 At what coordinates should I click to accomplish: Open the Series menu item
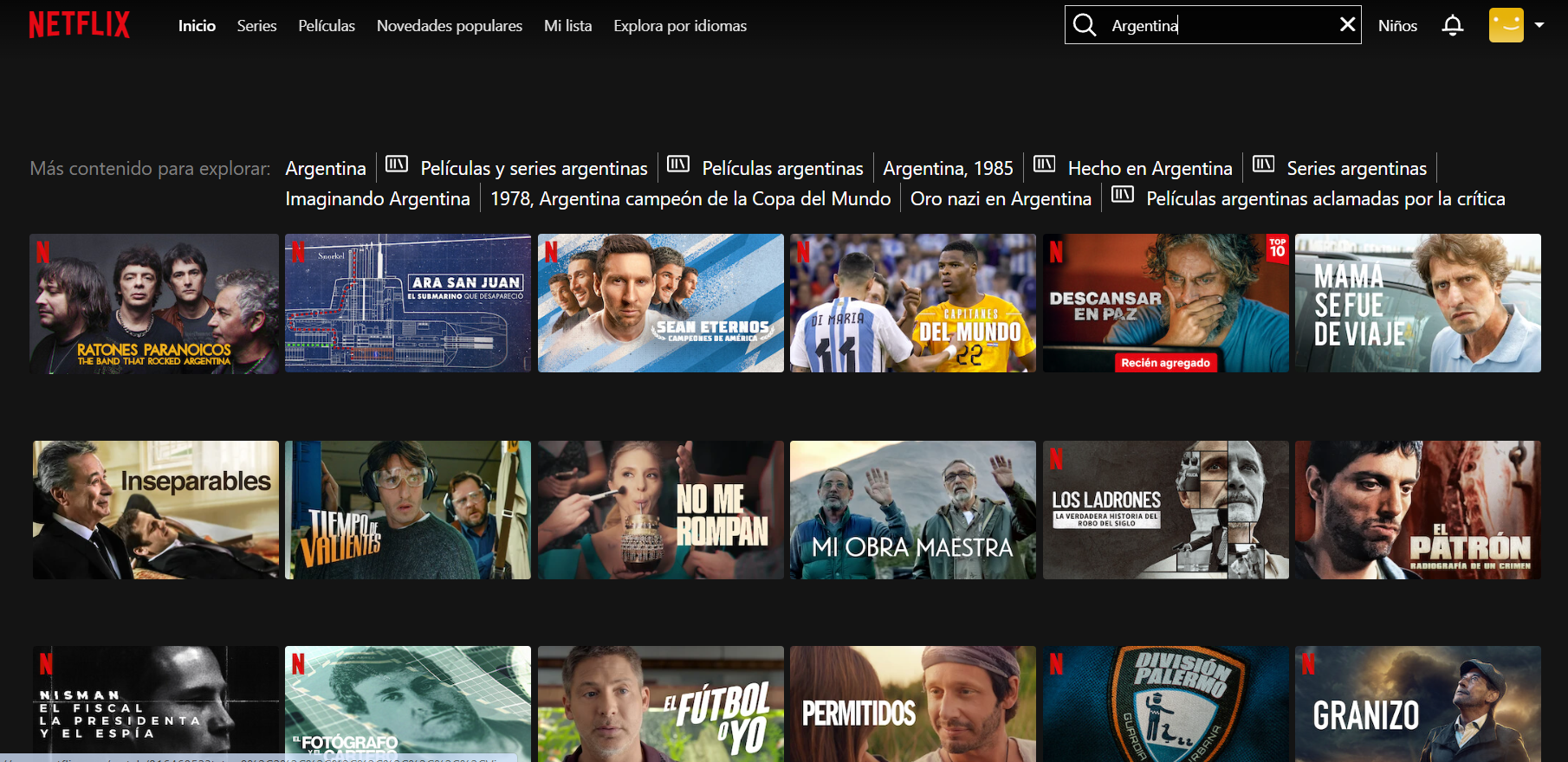point(257,26)
